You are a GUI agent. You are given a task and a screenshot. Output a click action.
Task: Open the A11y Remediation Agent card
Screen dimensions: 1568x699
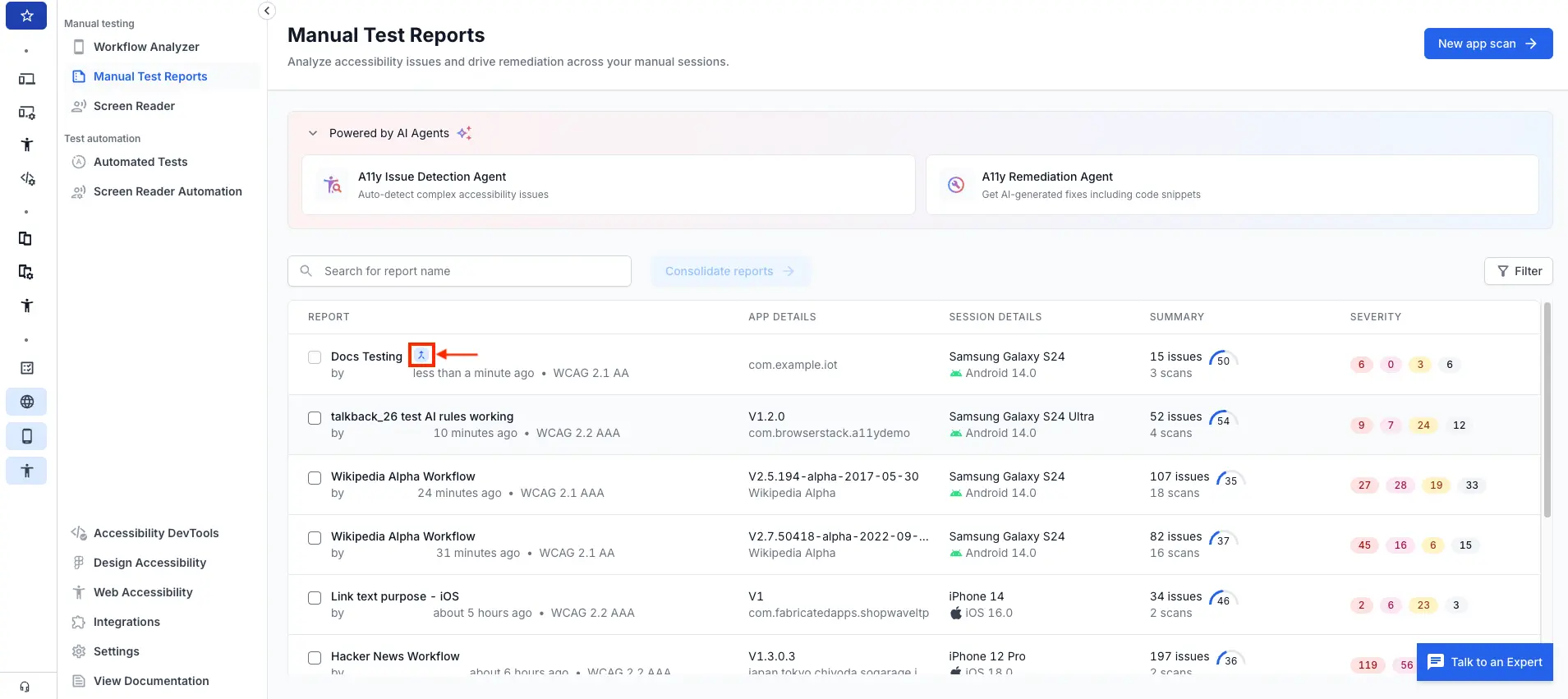[1232, 185]
